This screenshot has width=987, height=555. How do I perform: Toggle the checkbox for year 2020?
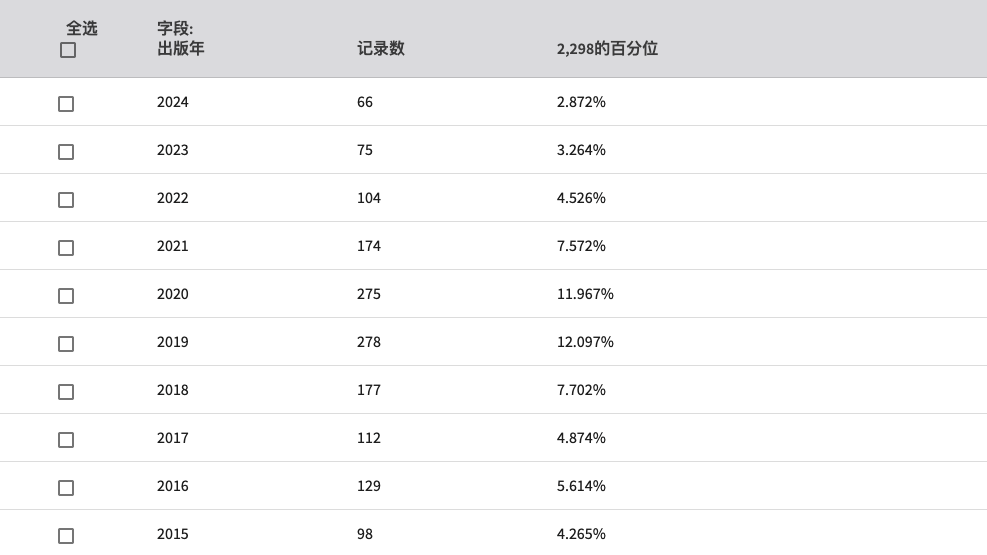click(66, 296)
